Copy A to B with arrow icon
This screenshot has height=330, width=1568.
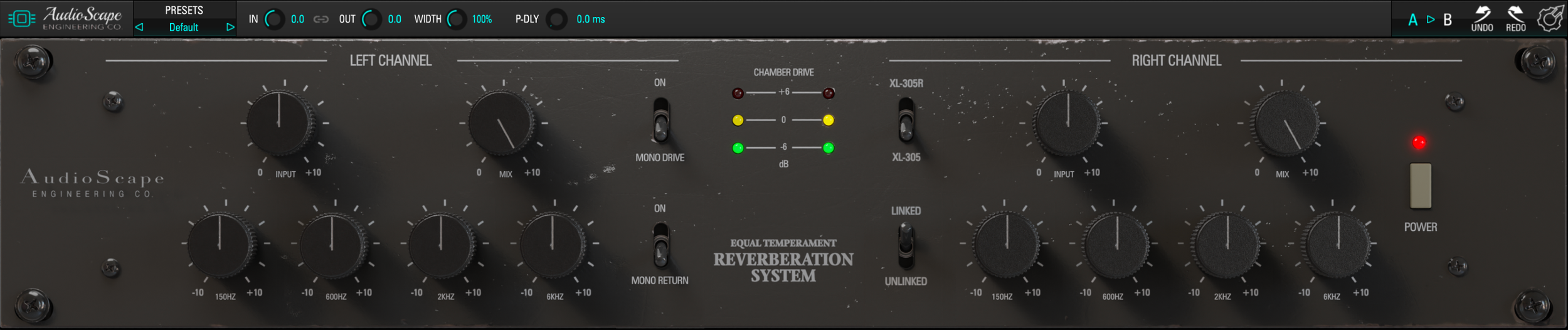click(1431, 19)
